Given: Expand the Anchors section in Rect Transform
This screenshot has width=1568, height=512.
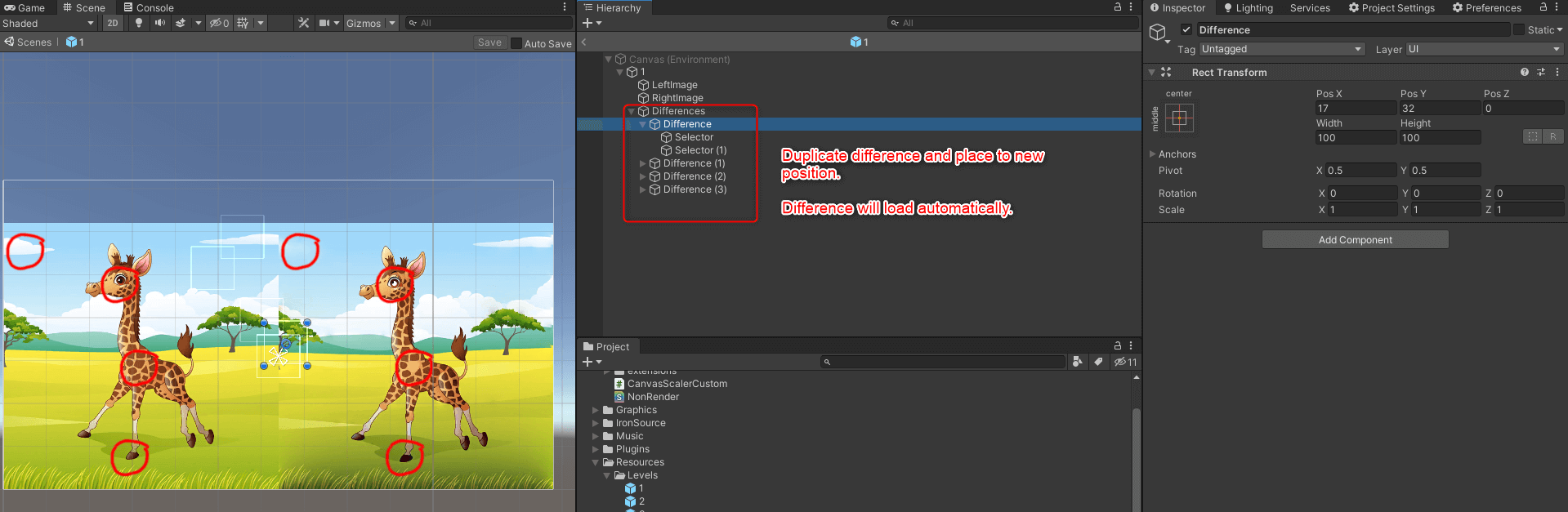Looking at the screenshot, I should [x=1153, y=154].
